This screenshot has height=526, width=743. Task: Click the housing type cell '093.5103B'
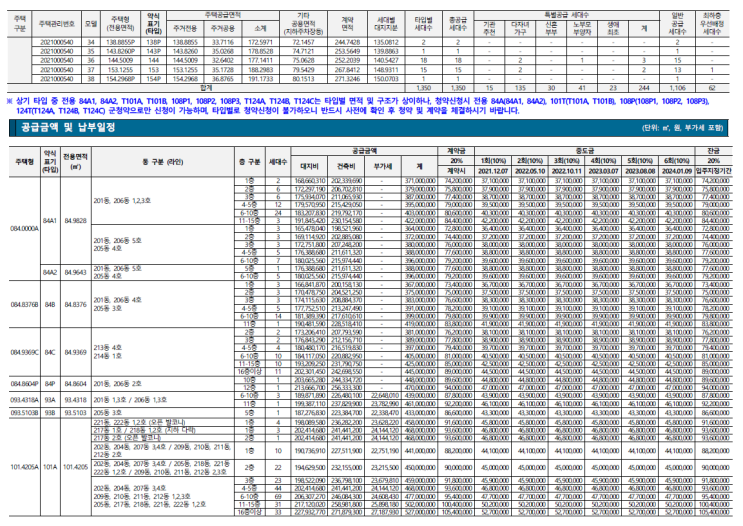point(25,413)
